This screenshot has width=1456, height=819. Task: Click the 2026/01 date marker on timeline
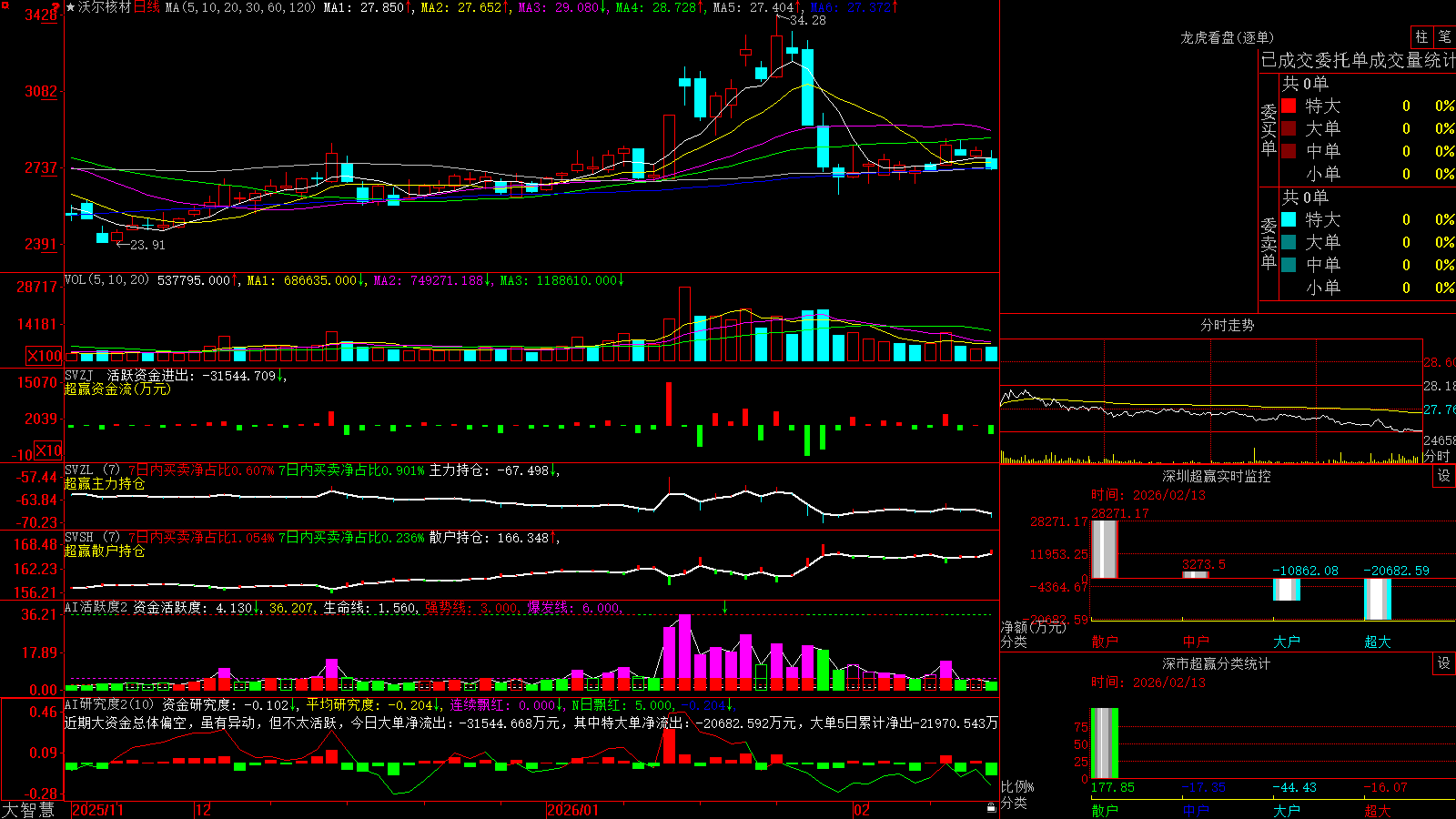[x=573, y=810]
